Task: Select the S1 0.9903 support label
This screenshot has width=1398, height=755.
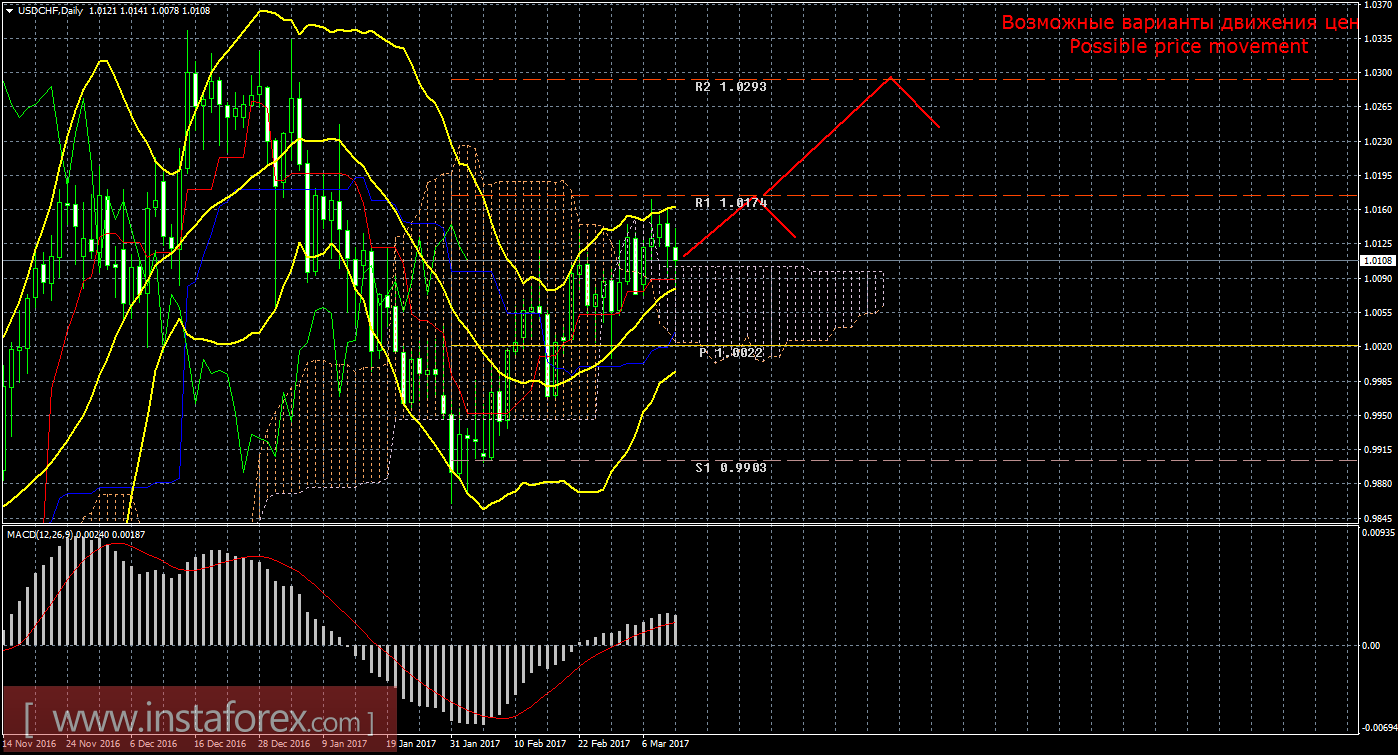Action: [x=730, y=467]
